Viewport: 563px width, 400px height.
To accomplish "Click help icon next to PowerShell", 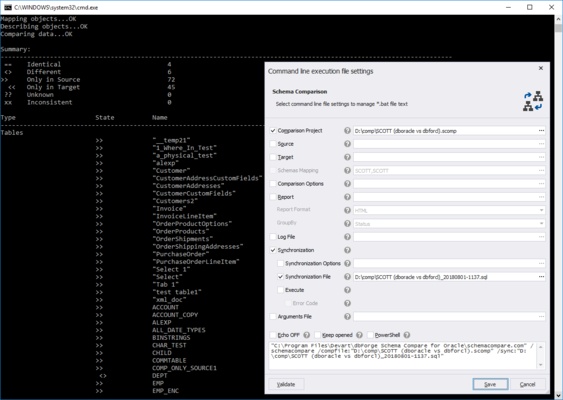I will 406,335.
